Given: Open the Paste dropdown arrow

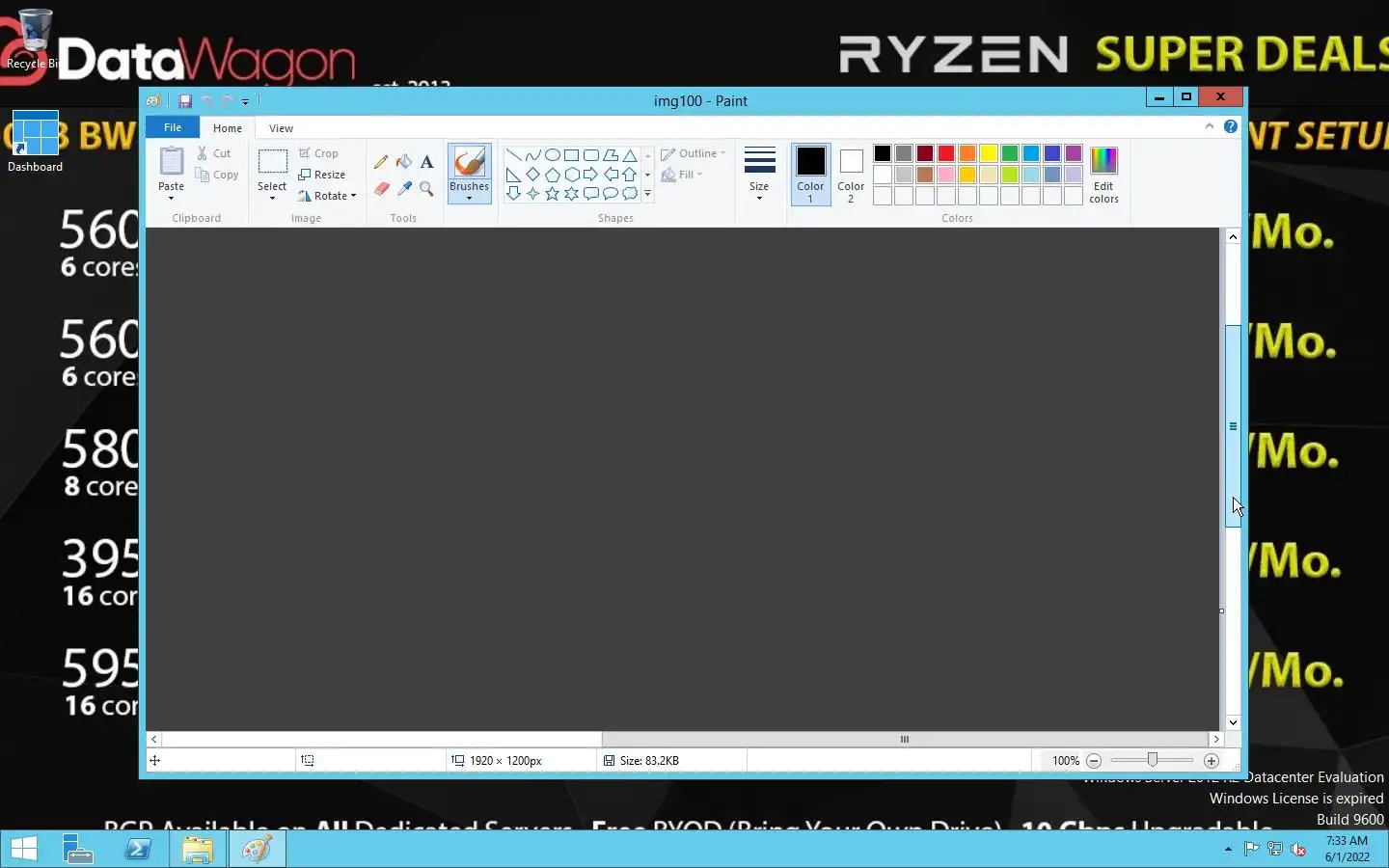Looking at the screenshot, I should (x=171, y=199).
